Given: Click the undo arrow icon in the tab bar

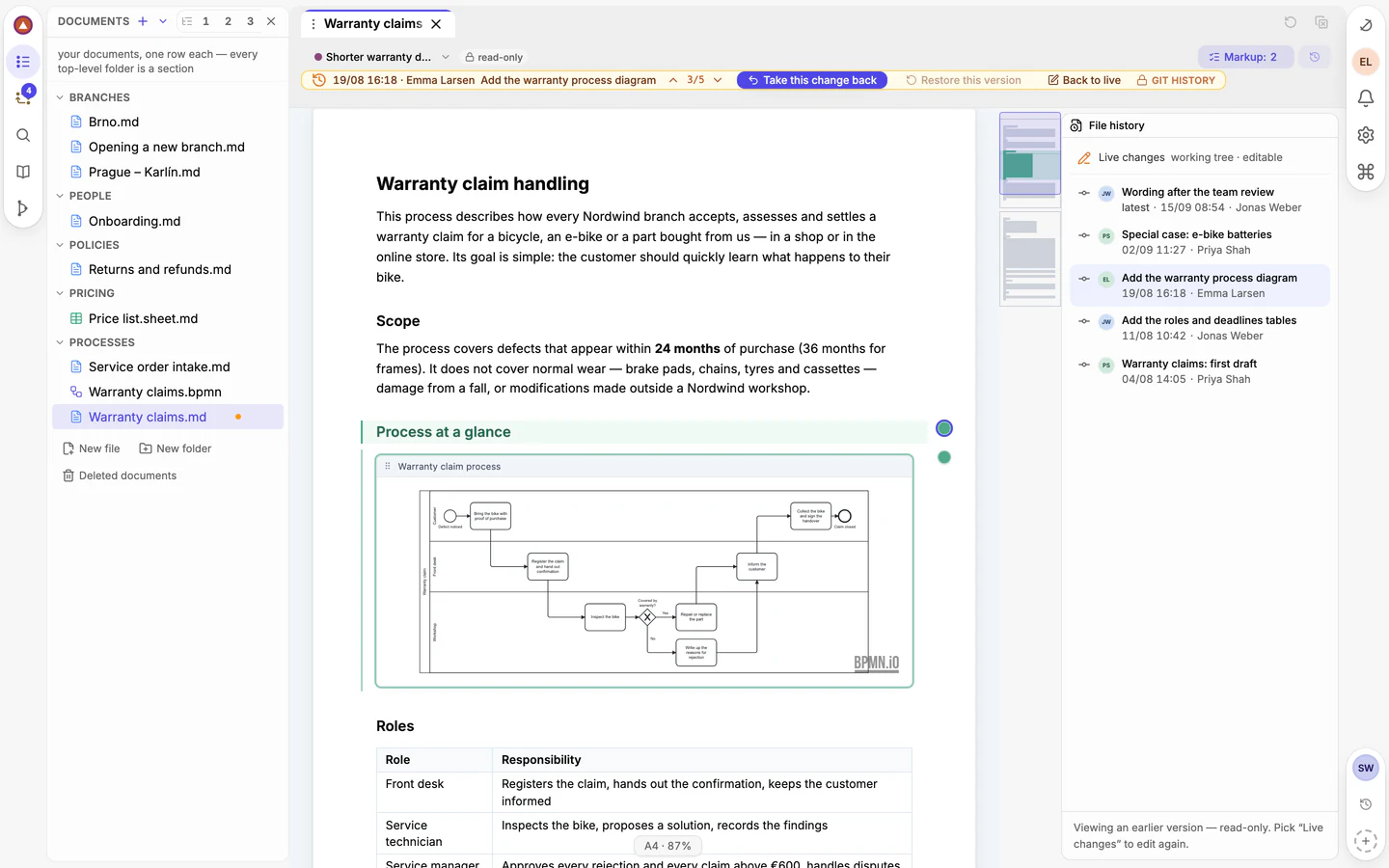Looking at the screenshot, I should [x=1291, y=23].
